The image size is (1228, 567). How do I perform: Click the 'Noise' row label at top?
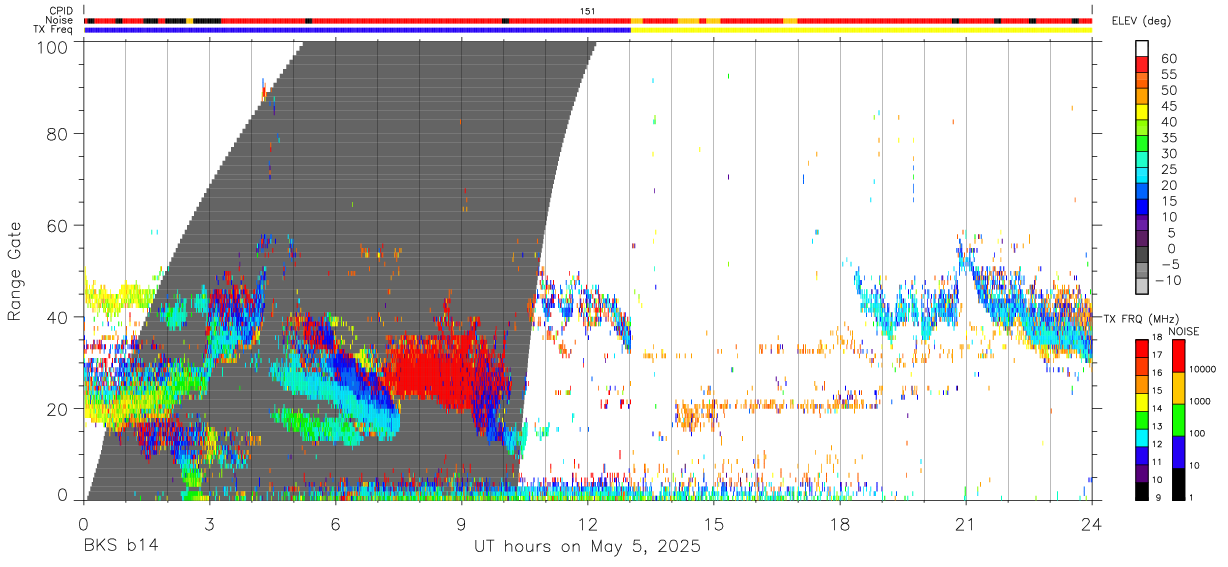[61, 20]
